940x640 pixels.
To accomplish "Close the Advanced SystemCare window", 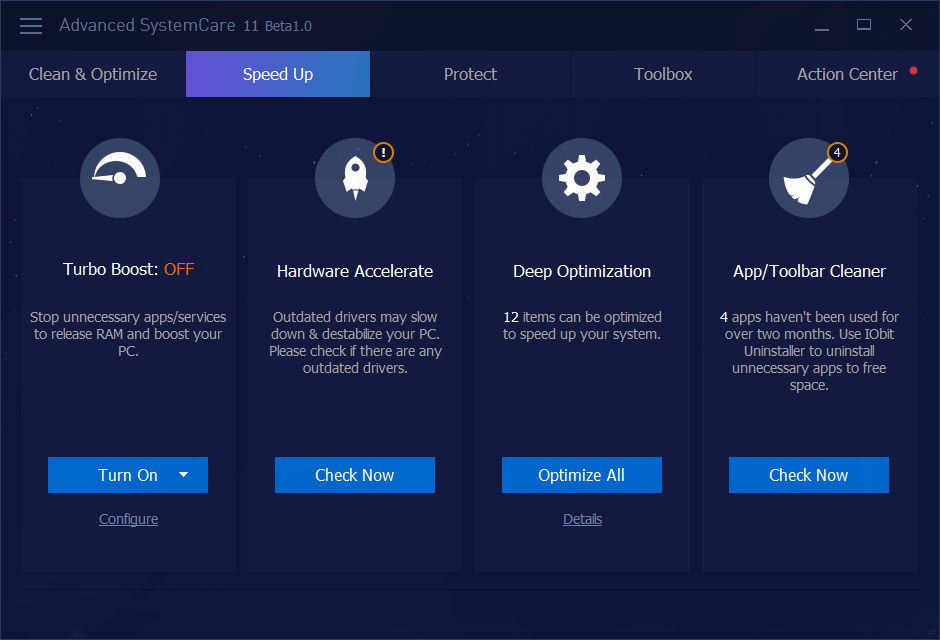I will (906, 25).
